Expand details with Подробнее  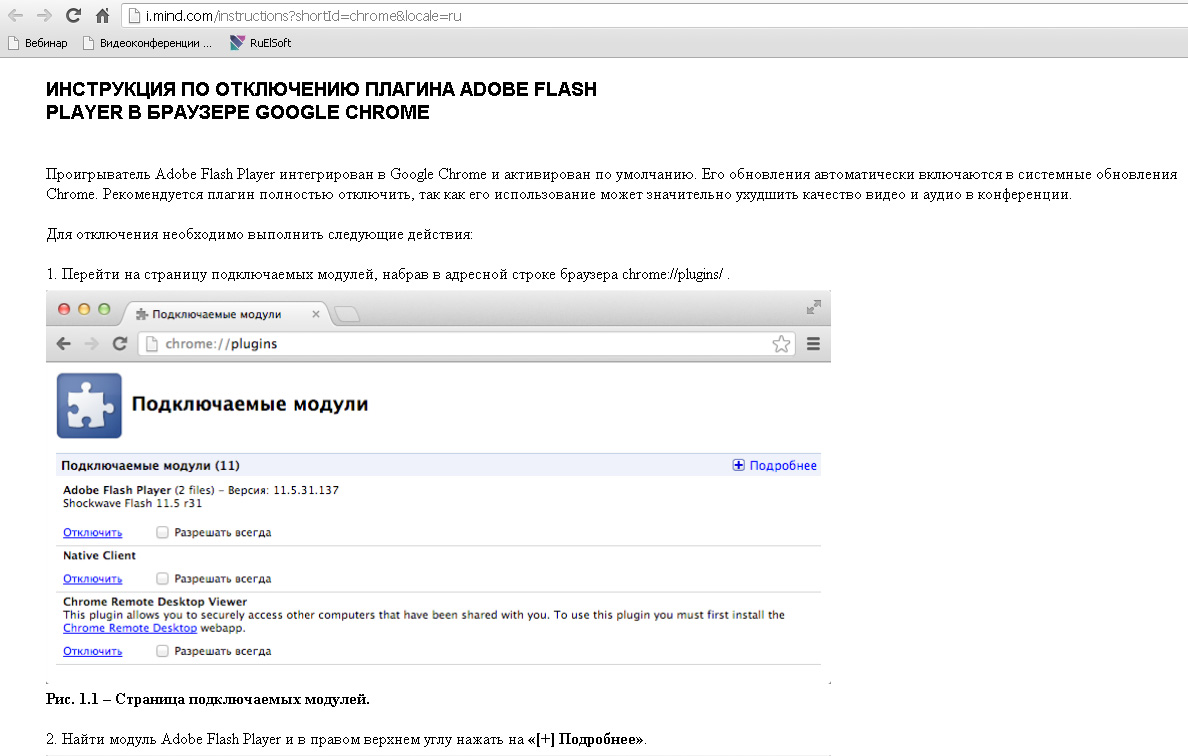tap(774, 465)
